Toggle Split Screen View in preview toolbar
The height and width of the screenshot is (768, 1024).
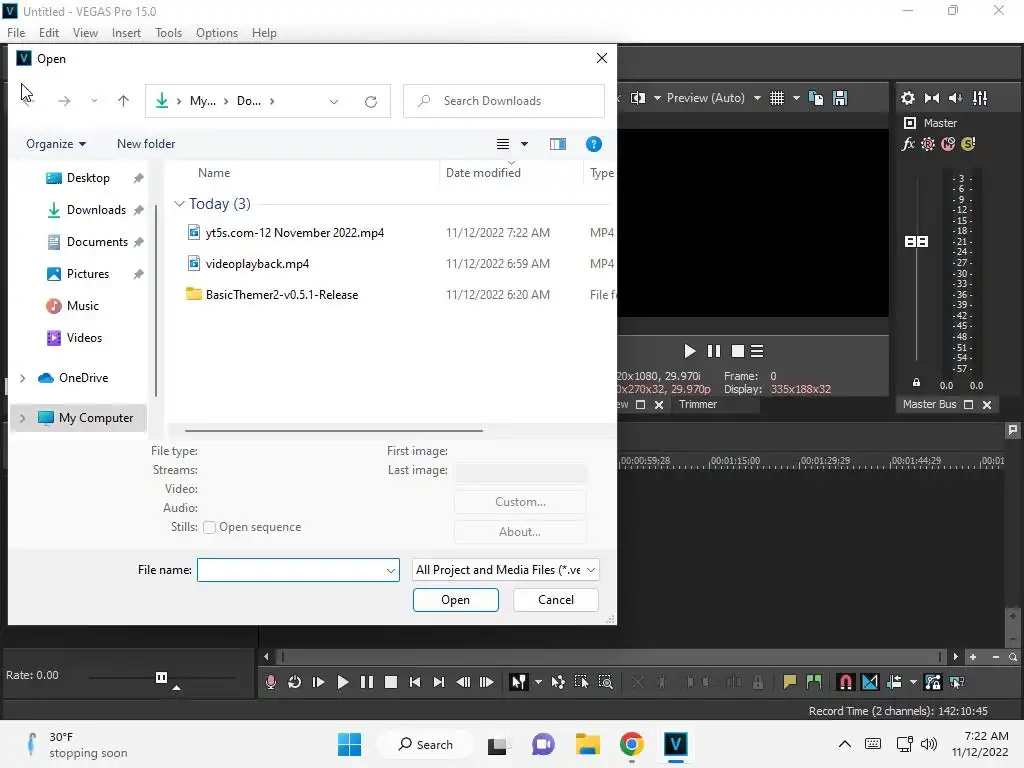tap(638, 98)
